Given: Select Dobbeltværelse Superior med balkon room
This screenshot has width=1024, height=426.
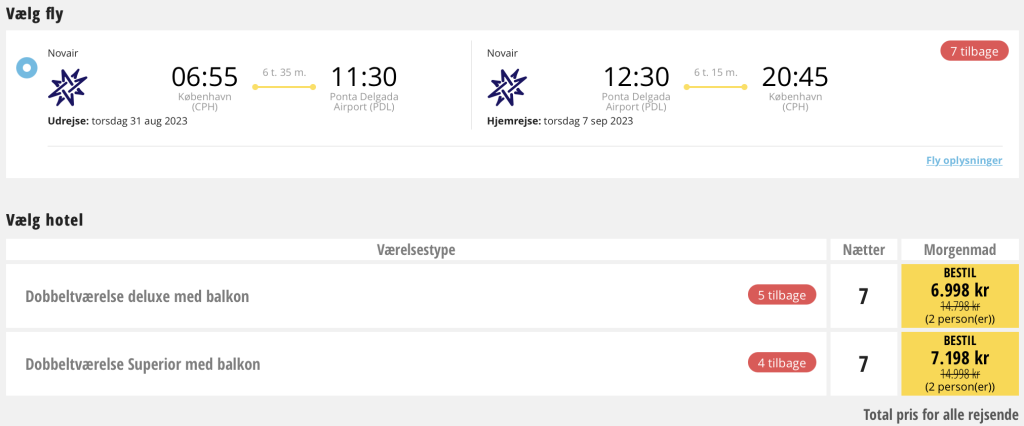Looking at the screenshot, I should [143, 364].
